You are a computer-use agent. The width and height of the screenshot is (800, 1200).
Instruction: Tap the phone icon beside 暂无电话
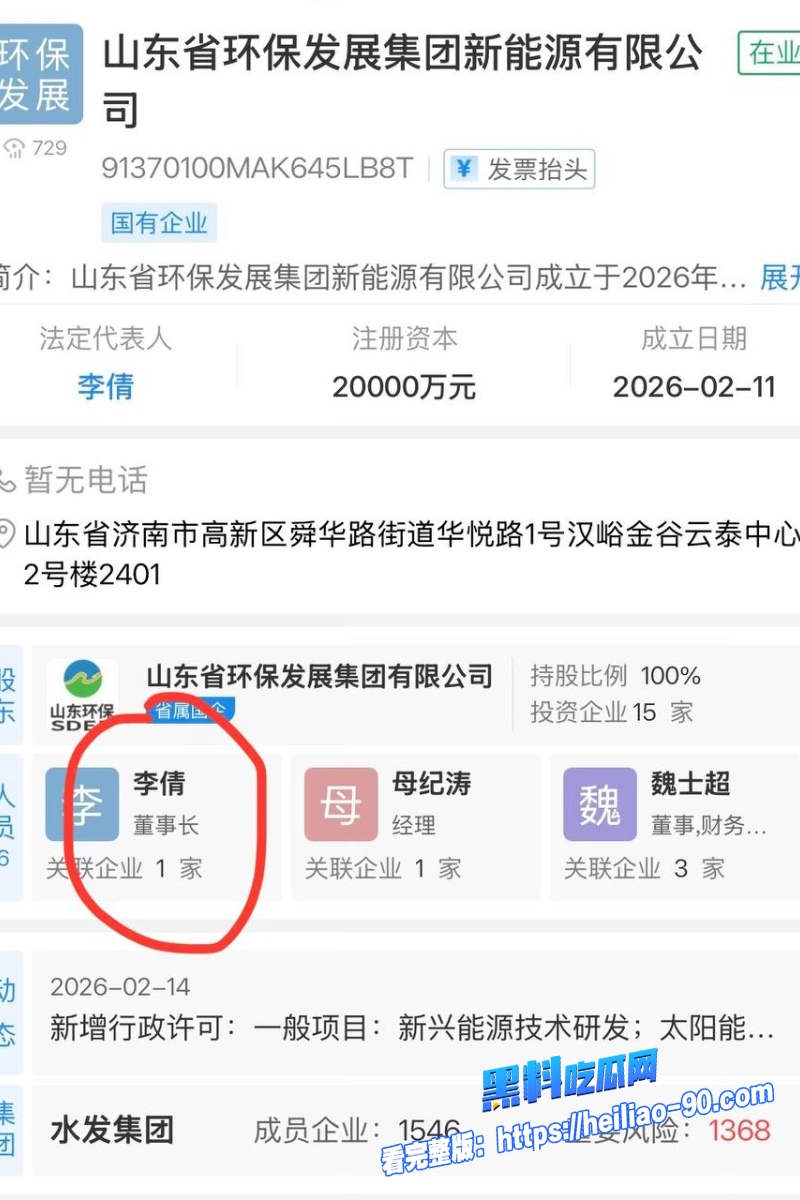7,480
